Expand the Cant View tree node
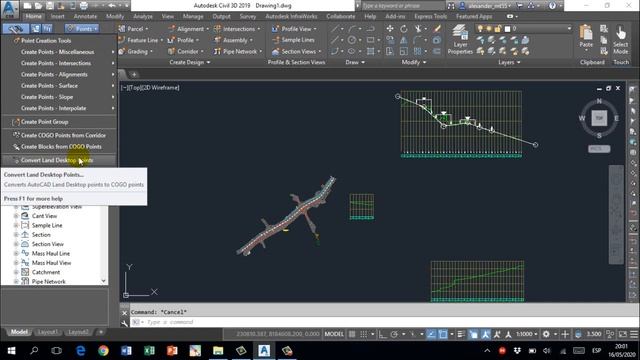The height and width of the screenshot is (360, 640). coord(16,216)
